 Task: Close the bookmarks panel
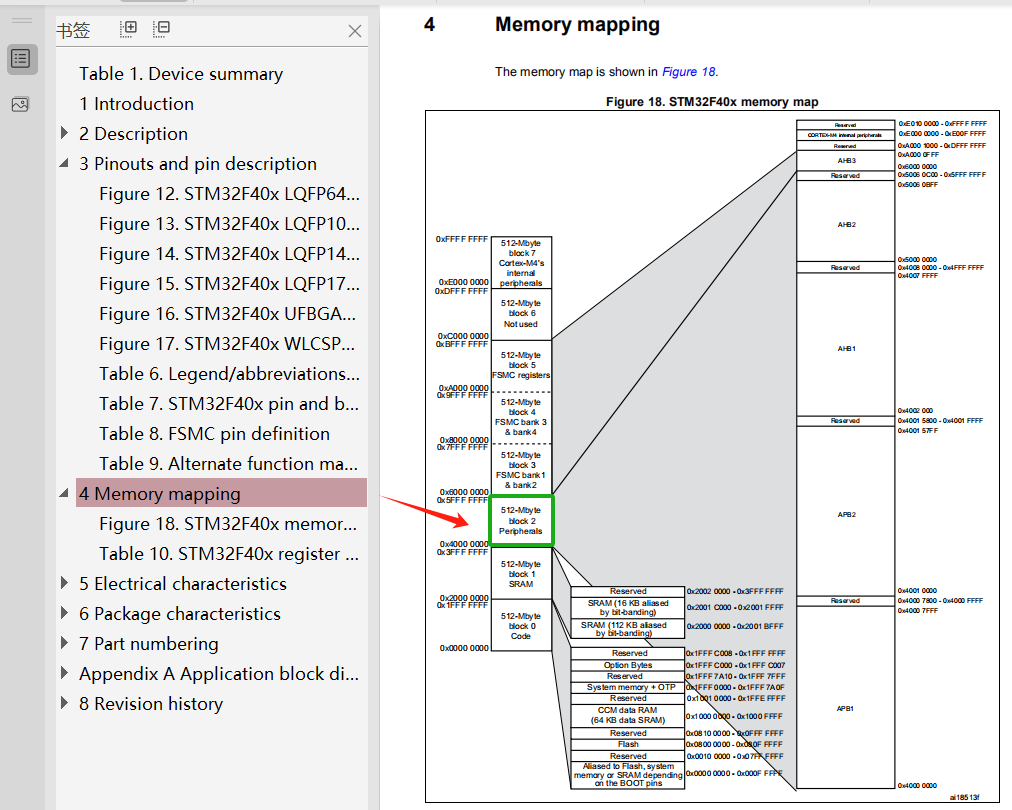[354, 31]
